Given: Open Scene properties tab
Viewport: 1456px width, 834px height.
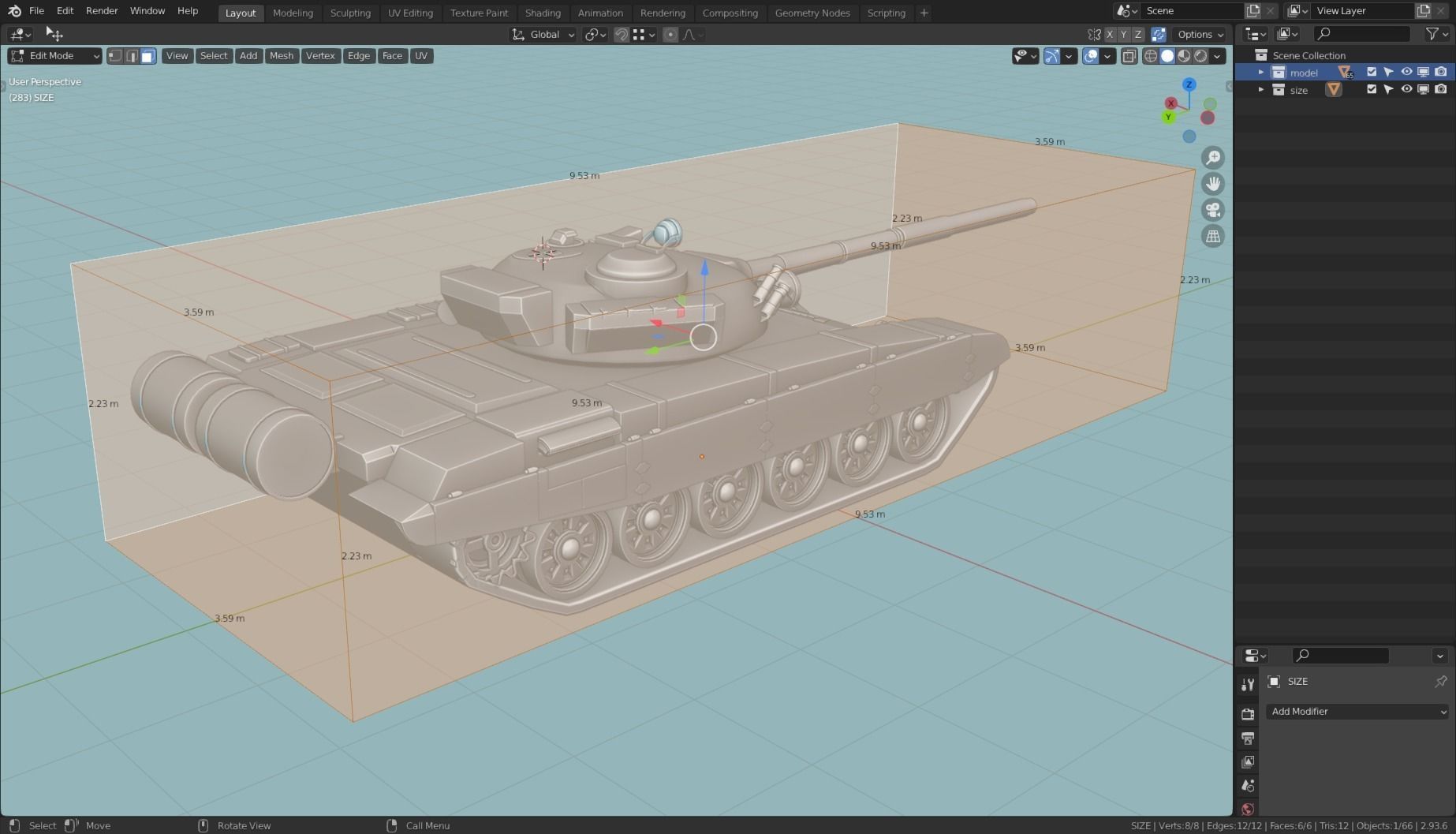Looking at the screenshot, I should pos(1248,786).
